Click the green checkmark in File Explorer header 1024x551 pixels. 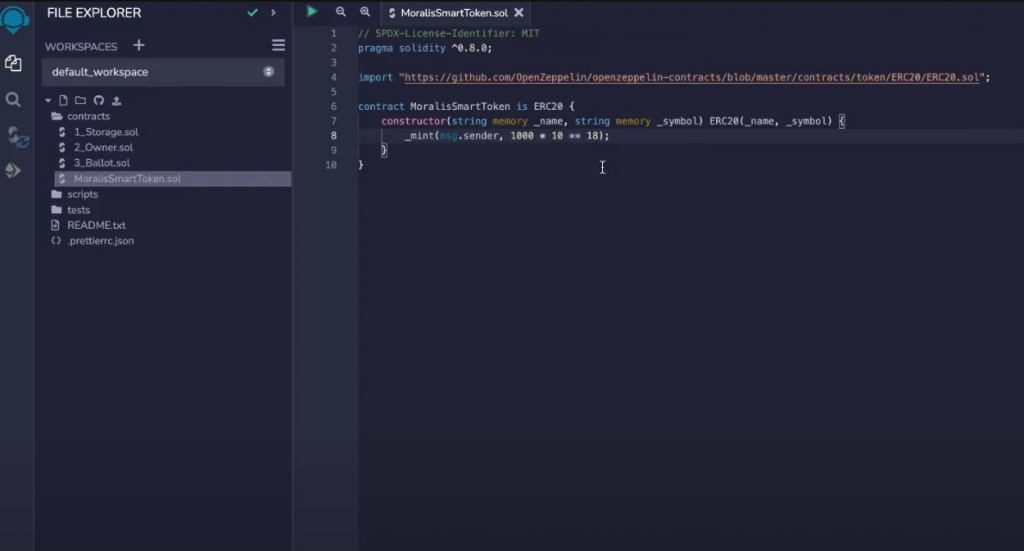(x=252, y=12)
